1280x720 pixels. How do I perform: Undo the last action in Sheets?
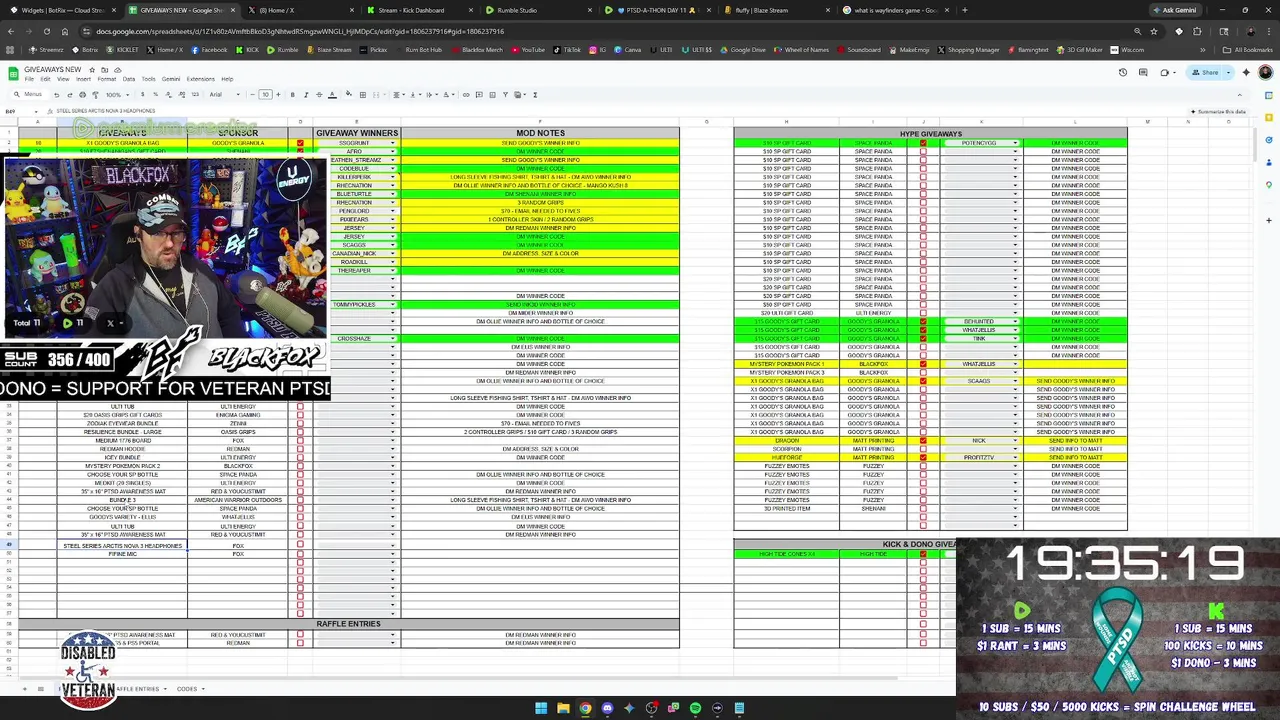[x=56, y=95]
